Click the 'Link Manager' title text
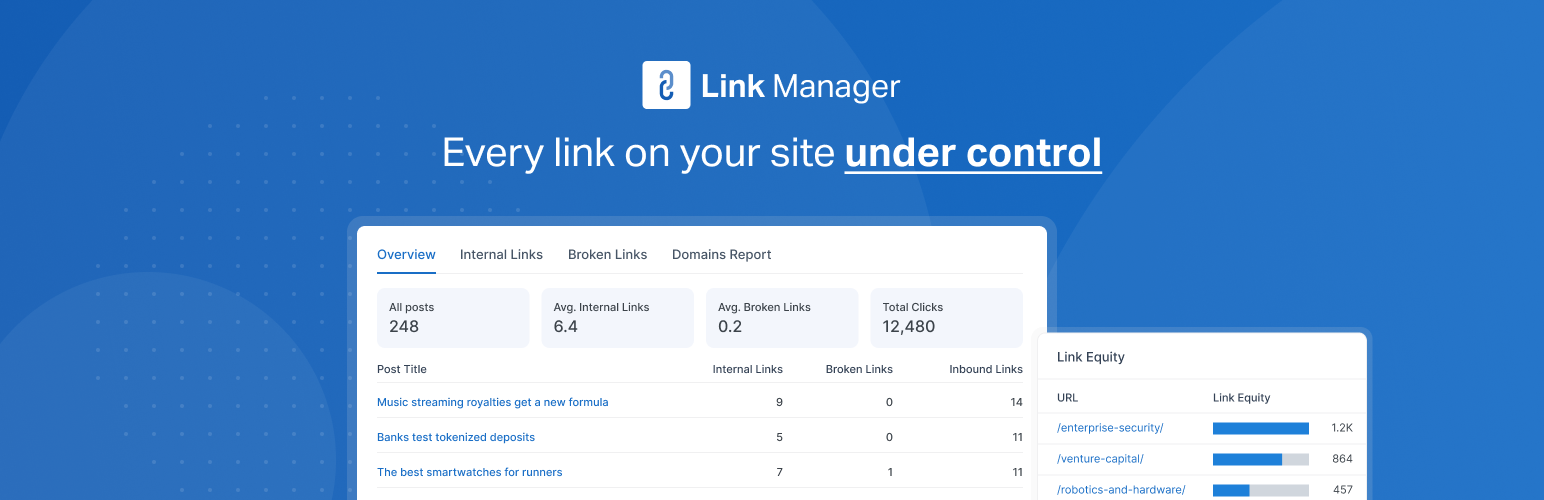1544x500 pixels. point(801,86)
